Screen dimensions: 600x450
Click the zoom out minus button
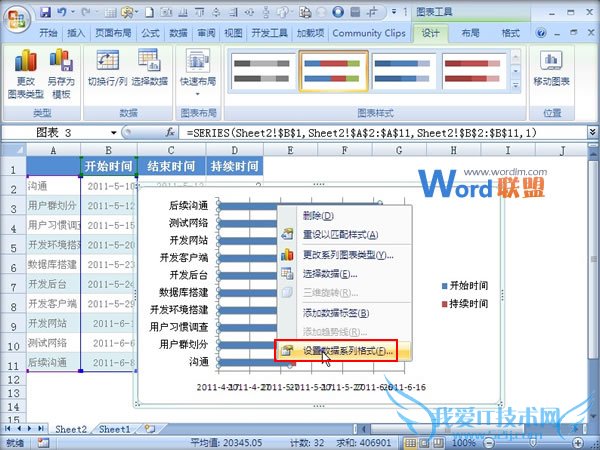coord(488,443)
